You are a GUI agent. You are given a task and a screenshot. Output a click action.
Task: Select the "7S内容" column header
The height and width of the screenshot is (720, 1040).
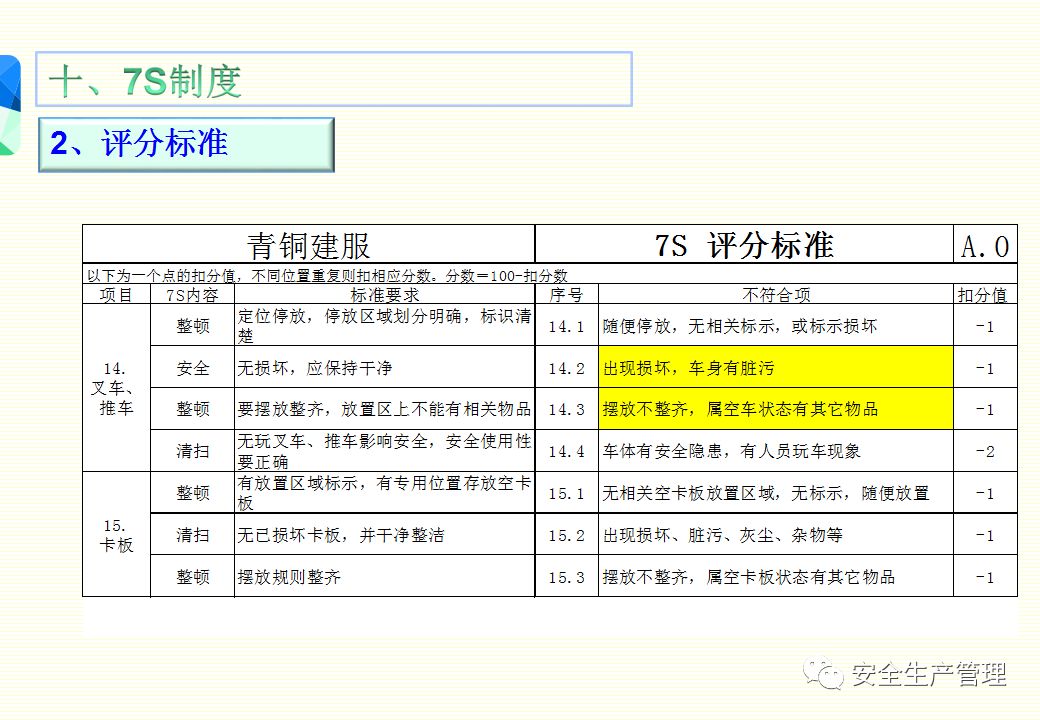click(x=192, y=295)
